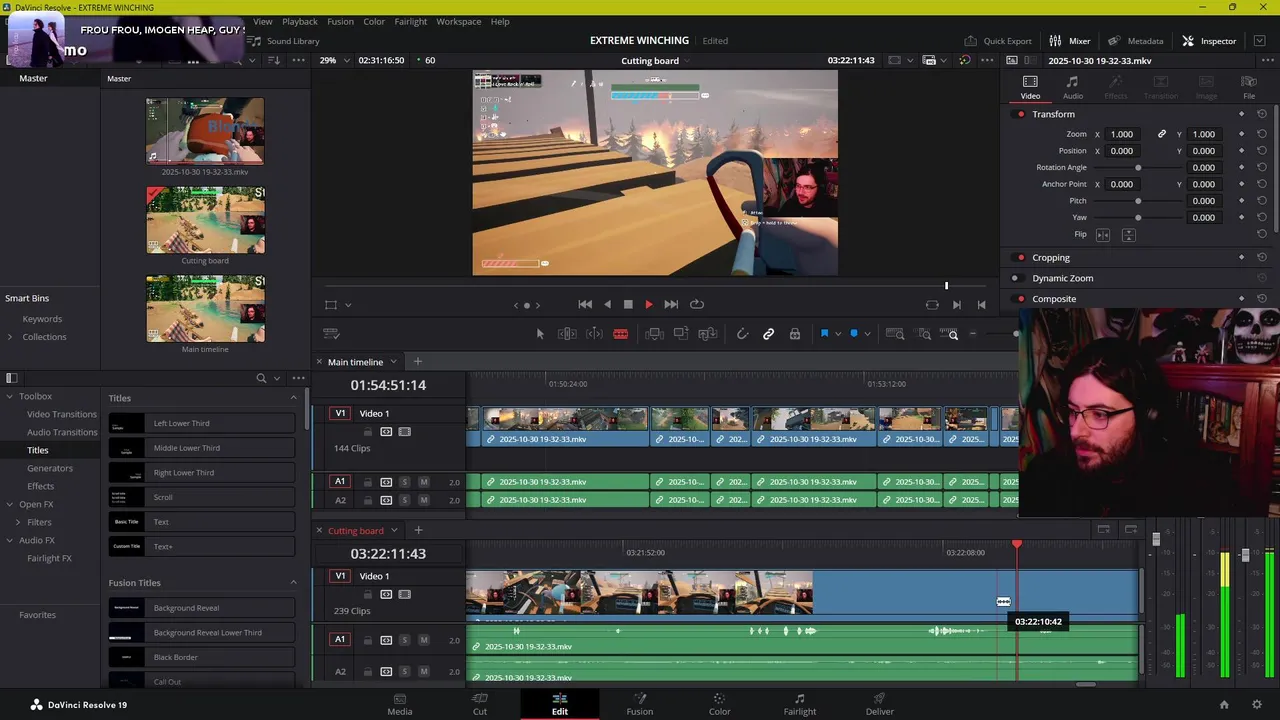
Task: Open the Metadata panel
Action: [1136, 41]
